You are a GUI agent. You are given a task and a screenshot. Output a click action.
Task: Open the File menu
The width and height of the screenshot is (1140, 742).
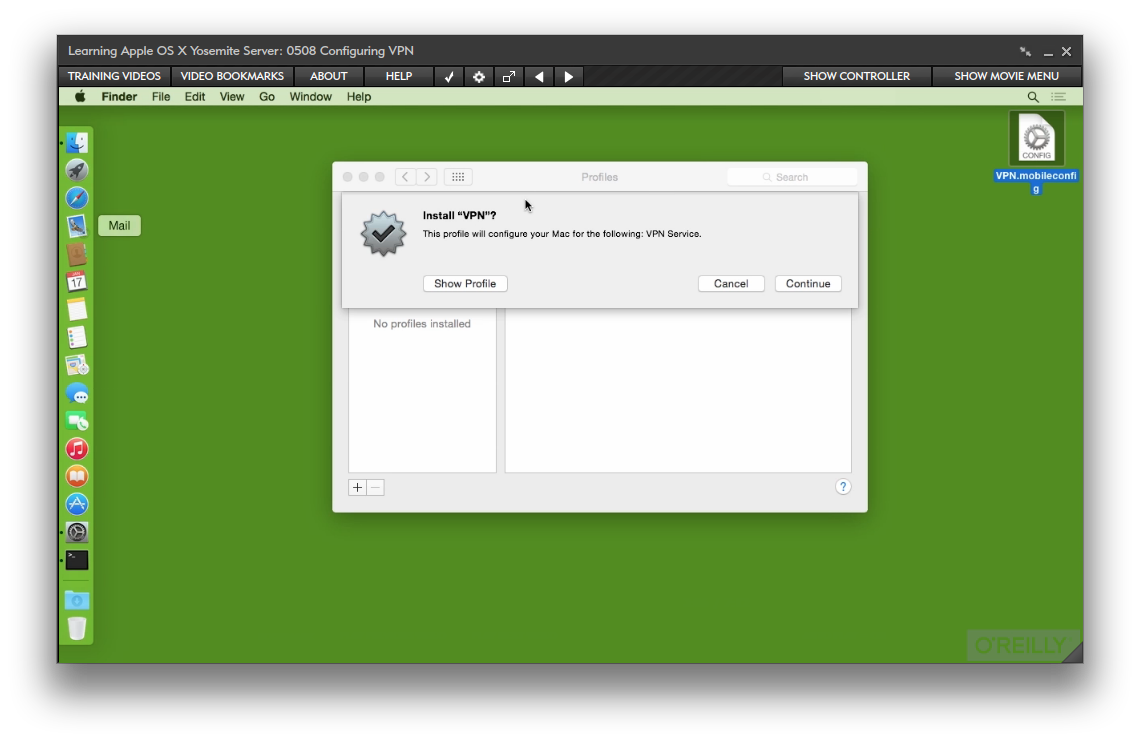click(161, 97)
